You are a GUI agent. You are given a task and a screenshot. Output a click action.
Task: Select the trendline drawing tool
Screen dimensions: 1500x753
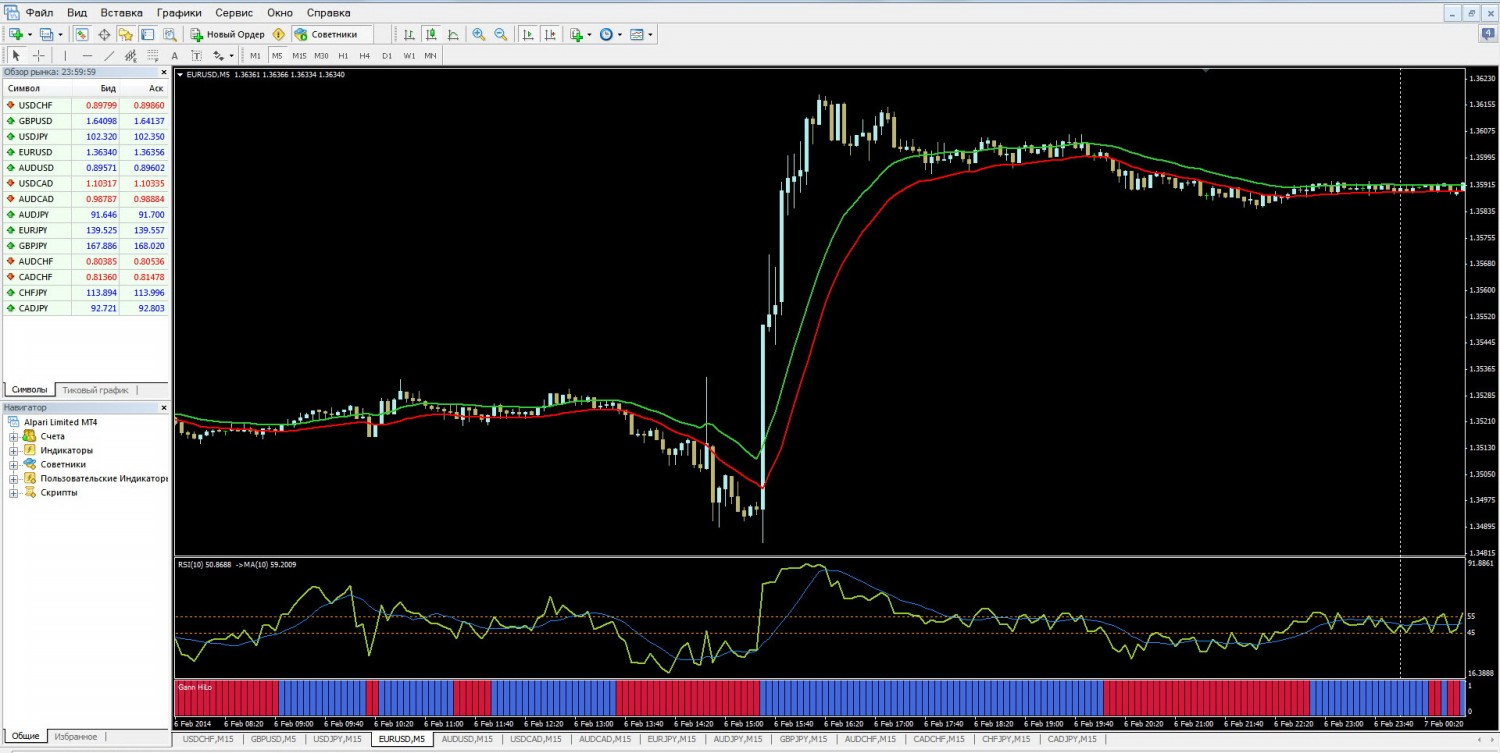(109, 55)
